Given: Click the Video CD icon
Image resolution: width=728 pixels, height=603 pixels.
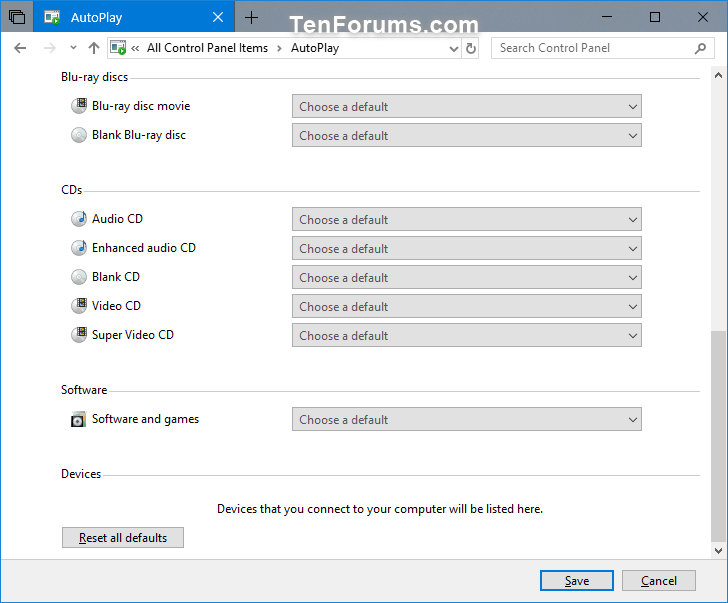Looking at the screenshot, I should click(79, 306).
